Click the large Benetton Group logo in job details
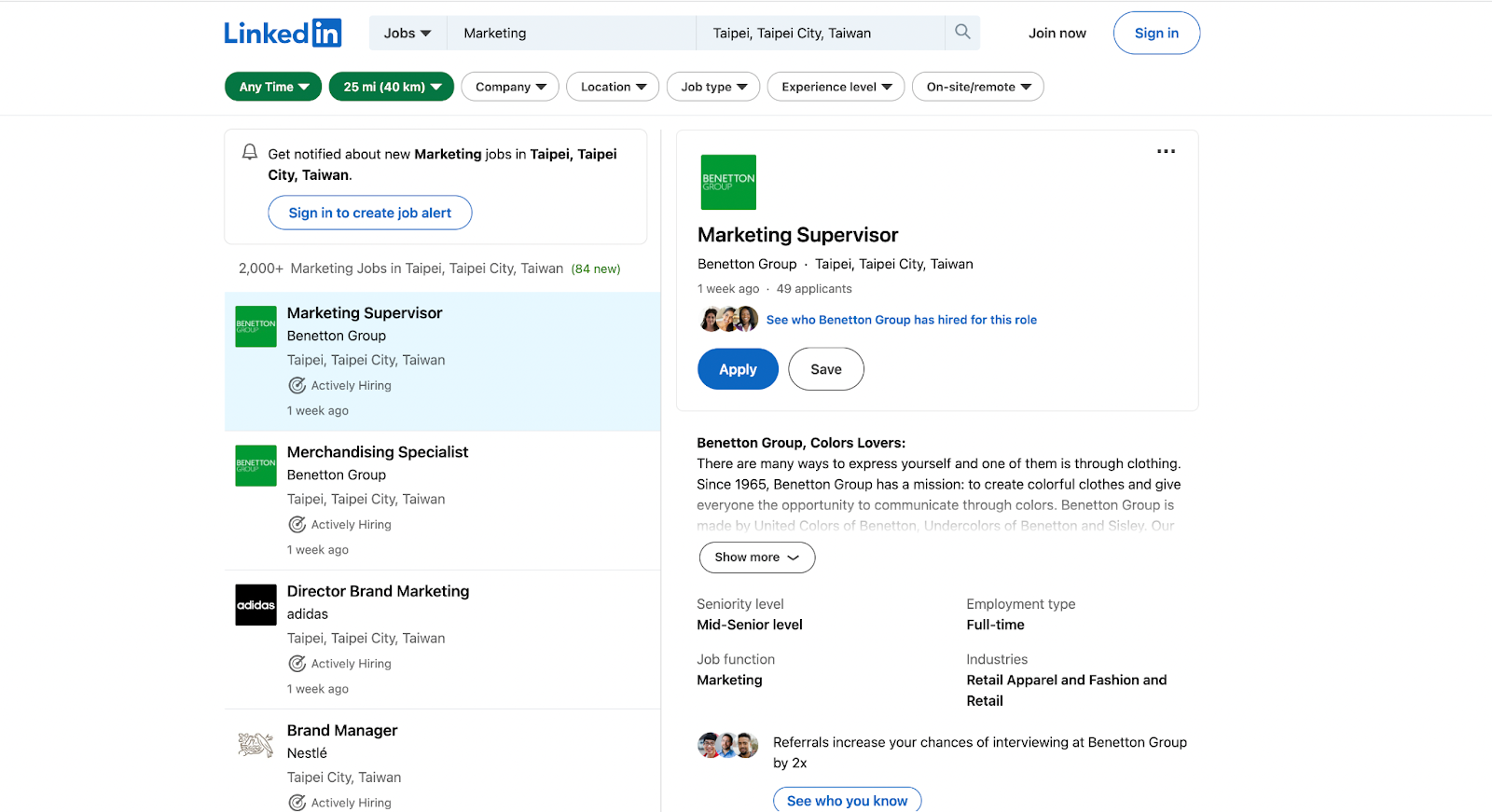1492x812 pixels. point(728,182)
